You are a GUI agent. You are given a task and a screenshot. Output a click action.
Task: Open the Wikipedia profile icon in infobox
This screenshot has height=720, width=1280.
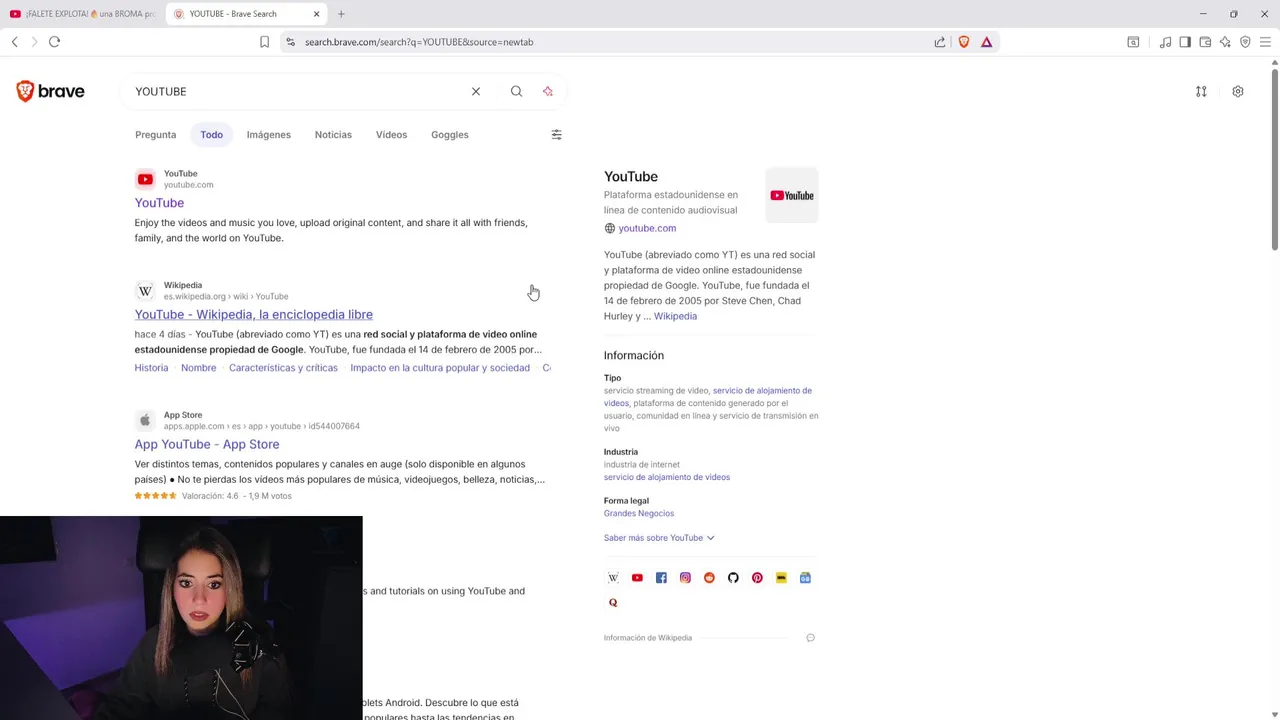pos(613,578)
